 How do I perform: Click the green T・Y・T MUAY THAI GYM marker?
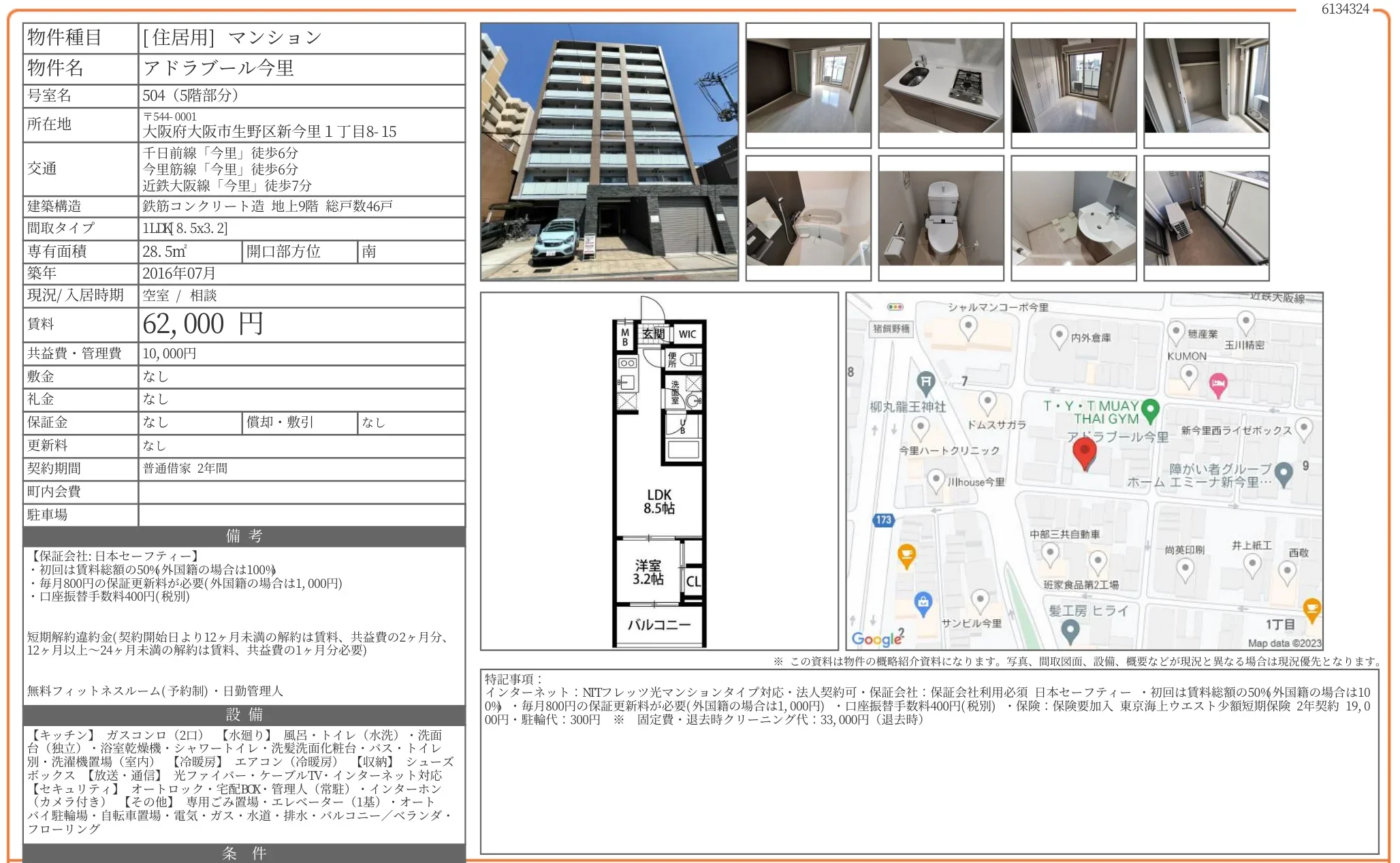[x=1150, y=409]
